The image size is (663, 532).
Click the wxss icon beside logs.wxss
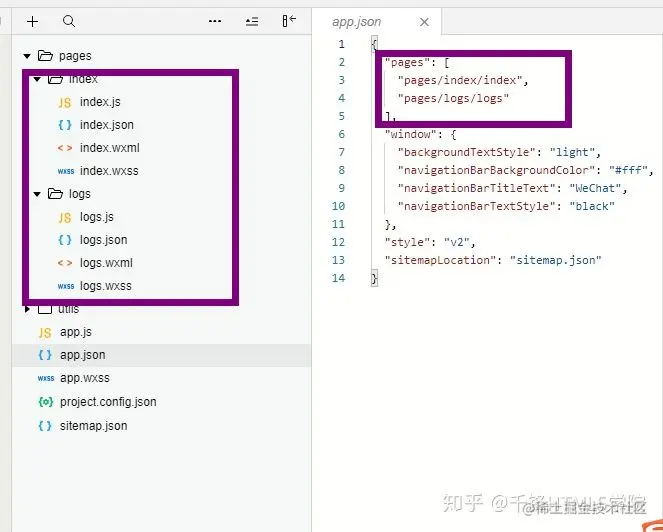tap(66, 286)
